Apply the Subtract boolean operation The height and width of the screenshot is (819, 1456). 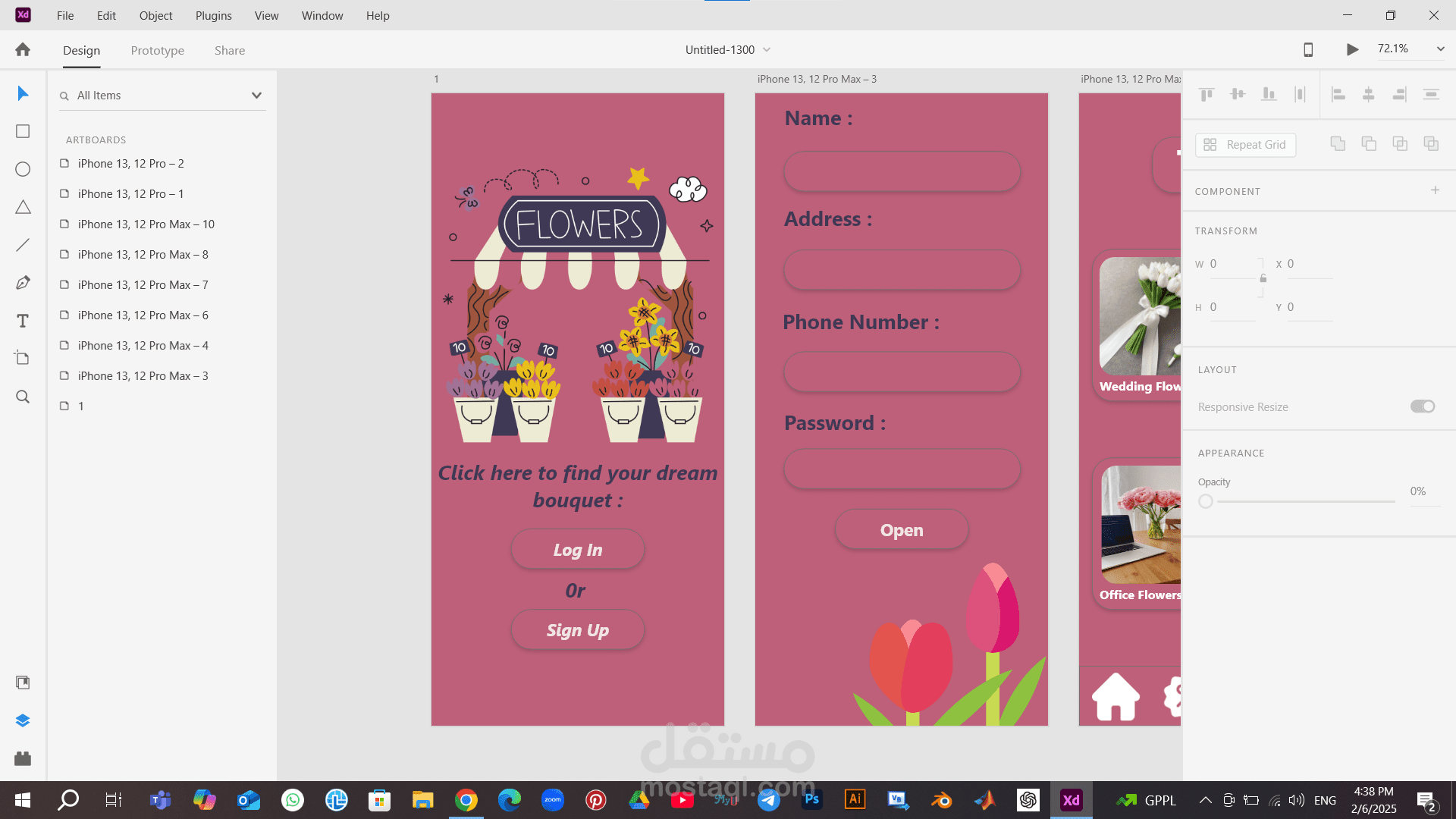coord(1369,144)
